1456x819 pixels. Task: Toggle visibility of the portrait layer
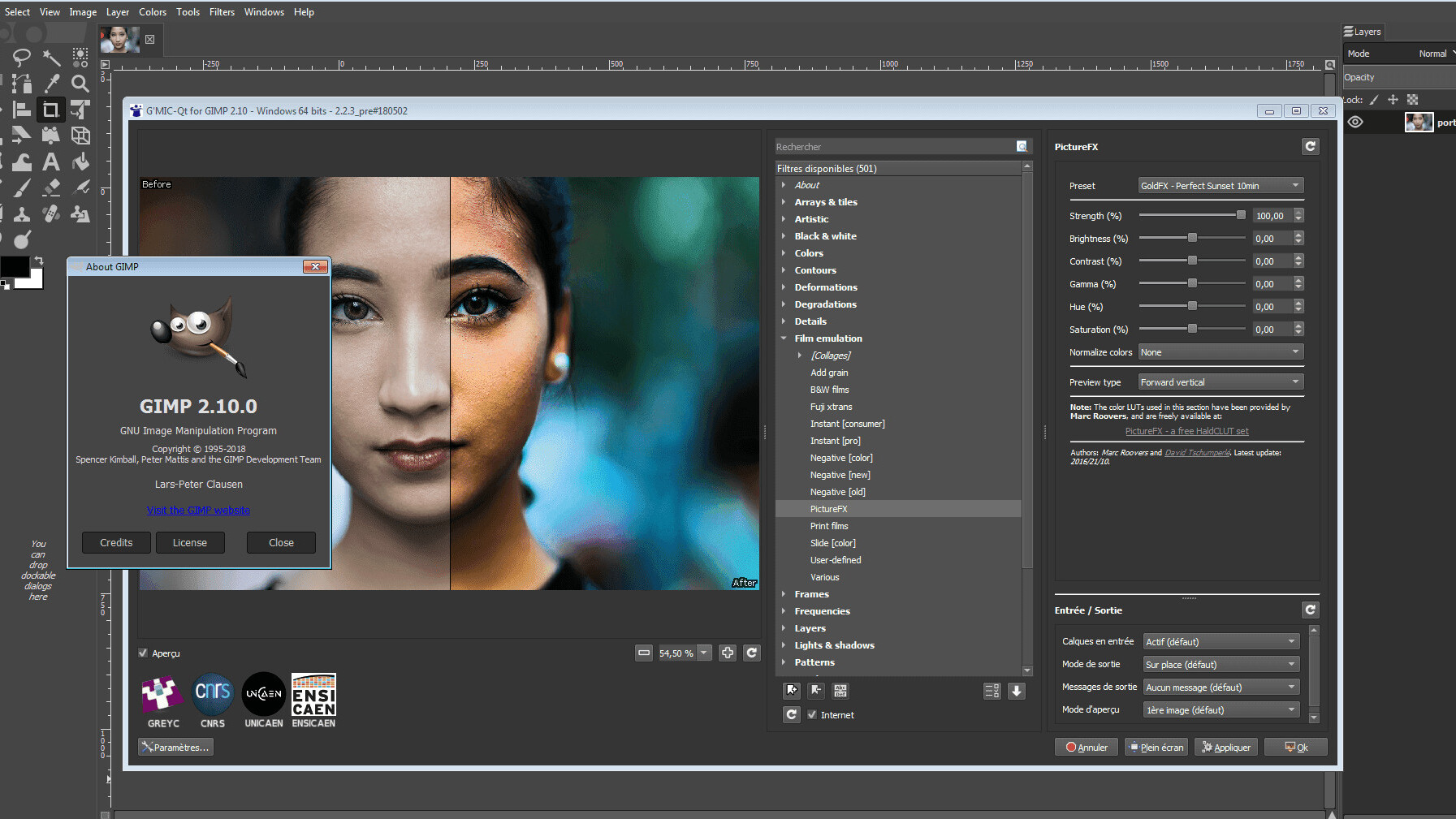(1354, 122)
